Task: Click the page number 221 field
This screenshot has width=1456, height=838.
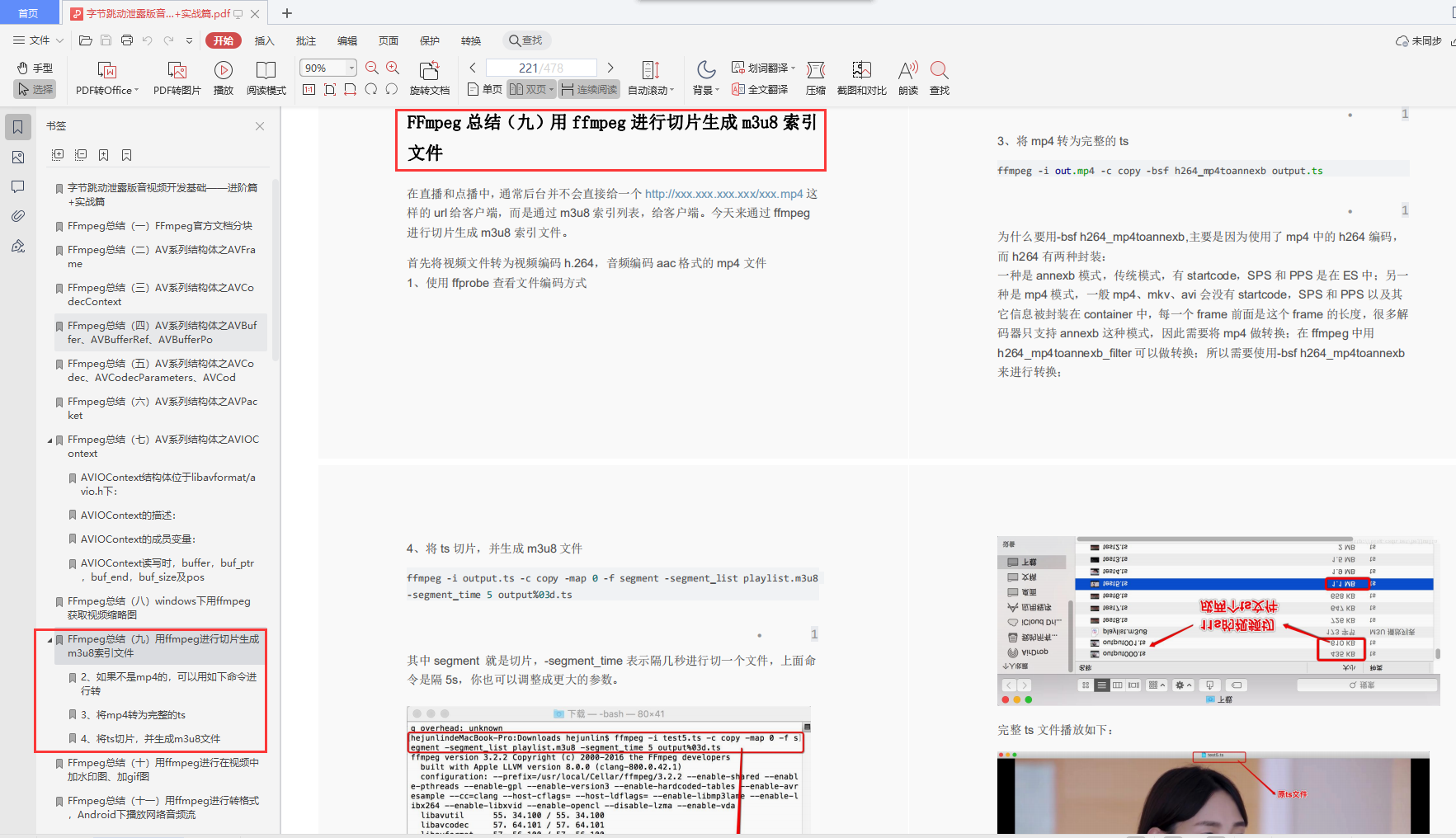Action: [x=541, y=68]
